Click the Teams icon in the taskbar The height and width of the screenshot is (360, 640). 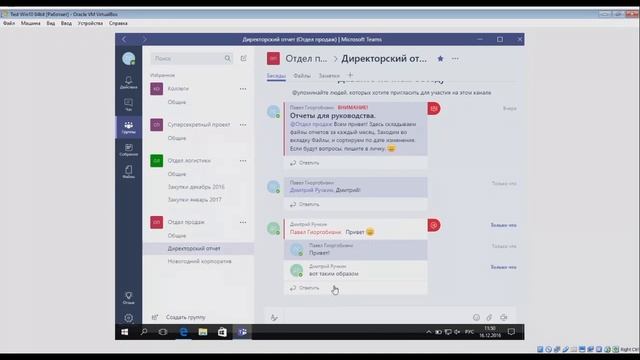coord(242,332)
